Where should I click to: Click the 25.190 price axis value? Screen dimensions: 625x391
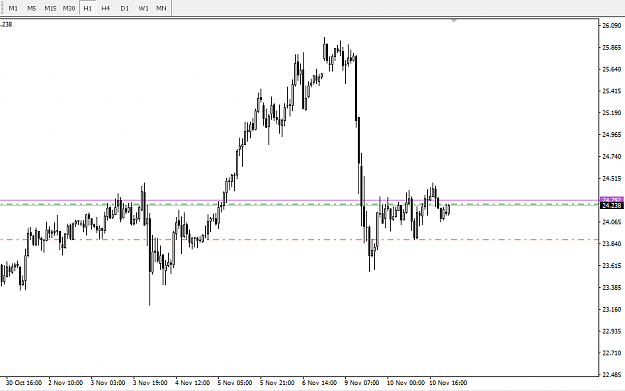point(611,113)
